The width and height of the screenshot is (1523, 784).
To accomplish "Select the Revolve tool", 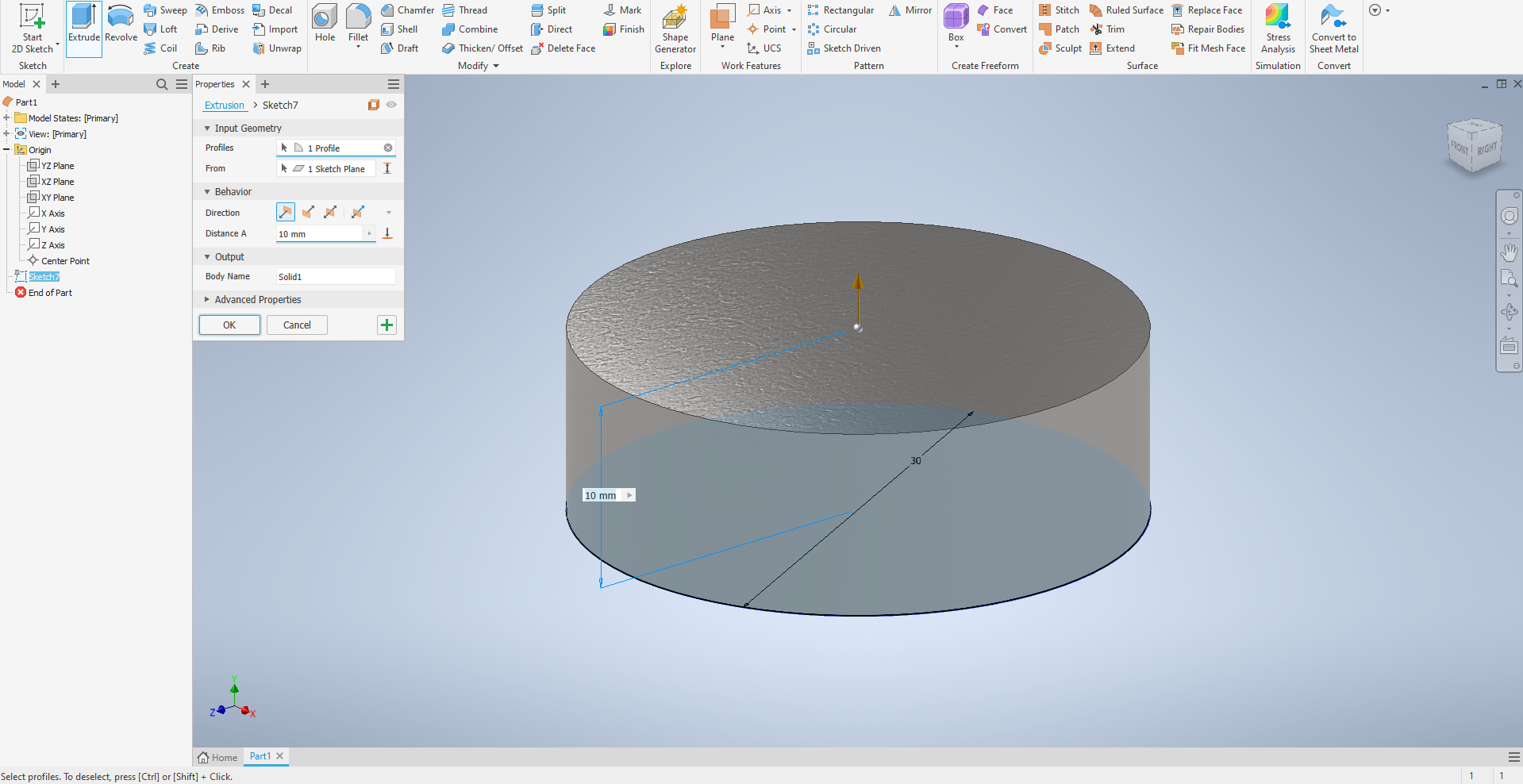I will 121,24.
